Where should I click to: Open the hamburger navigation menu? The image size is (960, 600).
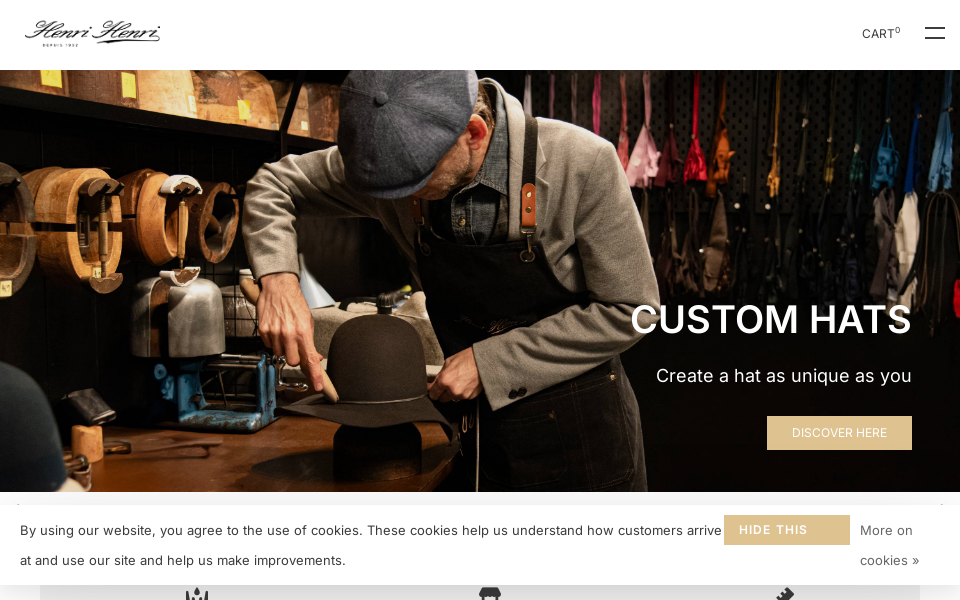(x=934, y=33)
